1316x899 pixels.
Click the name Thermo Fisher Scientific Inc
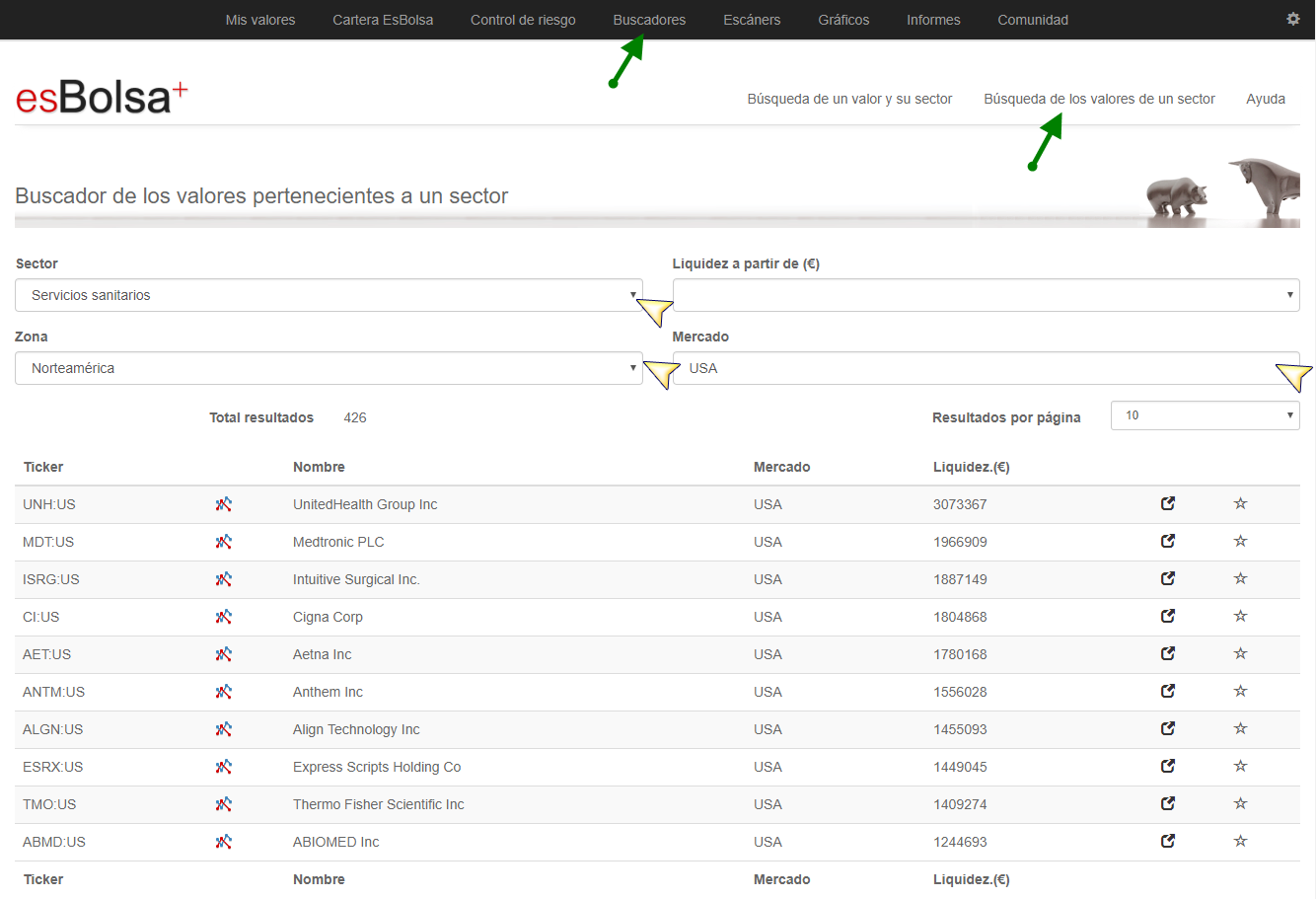pyautogui.click(x=379, y=804)
